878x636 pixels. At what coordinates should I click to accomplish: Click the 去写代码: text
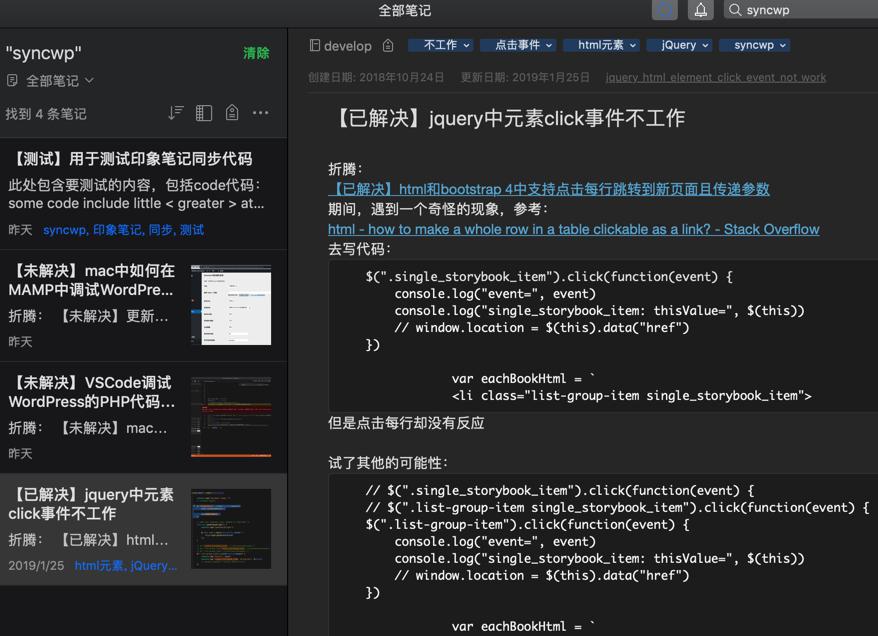(x=359, y=249)
